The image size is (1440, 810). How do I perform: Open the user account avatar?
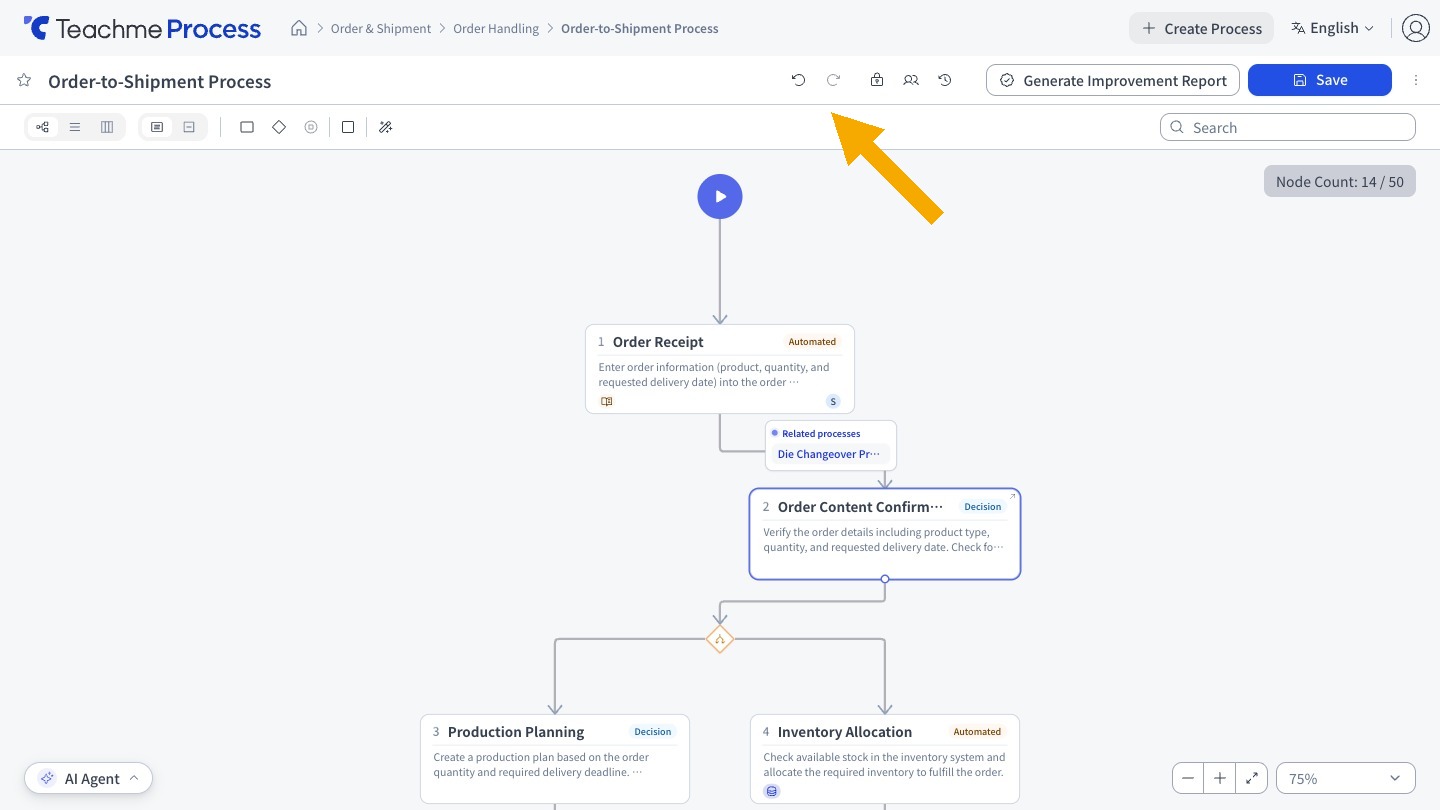click(x=1415, y=28)
